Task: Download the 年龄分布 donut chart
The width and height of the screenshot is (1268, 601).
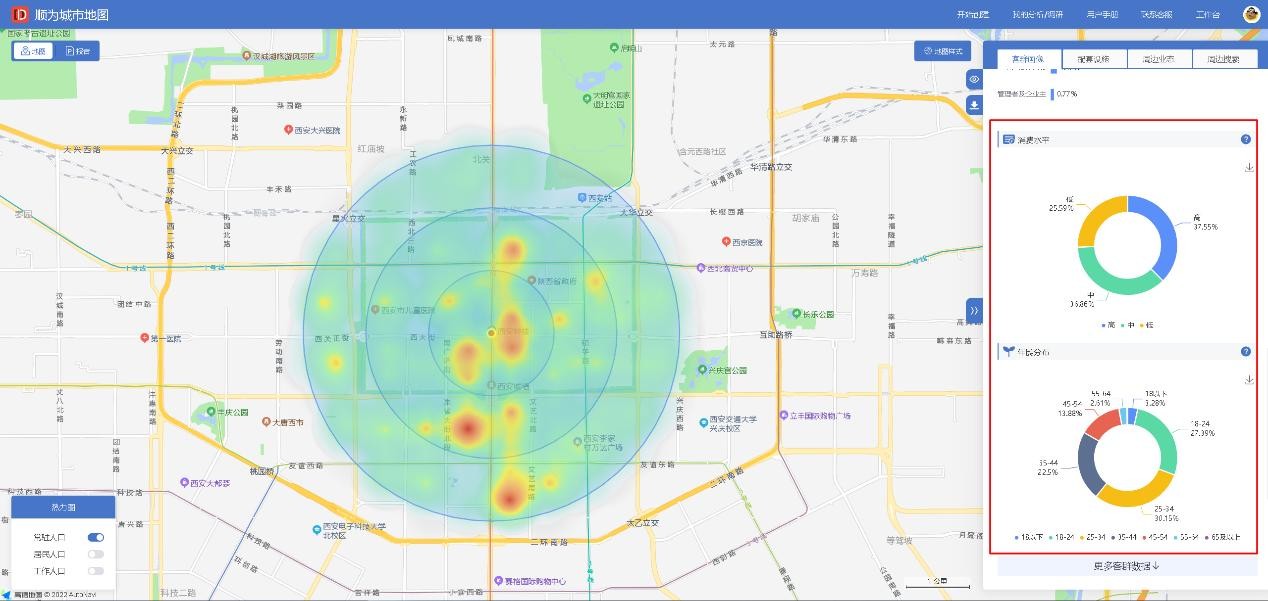Action: (1249, 380)
